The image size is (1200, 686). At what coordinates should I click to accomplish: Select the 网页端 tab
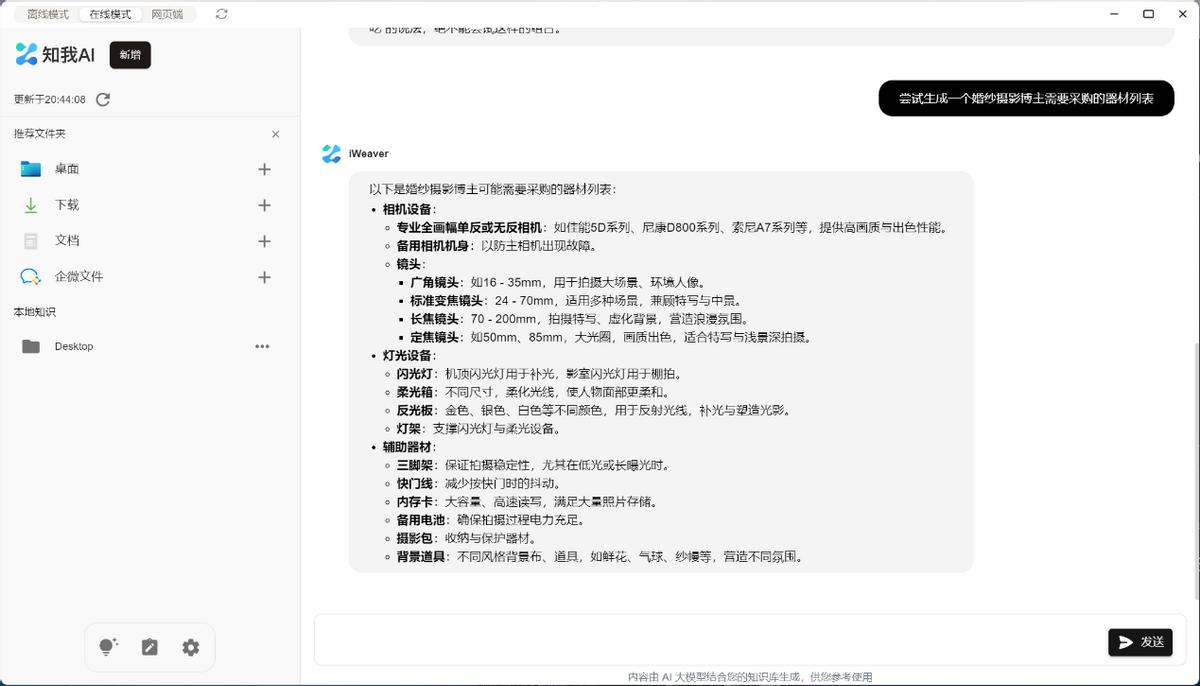[x=168, y=14]
